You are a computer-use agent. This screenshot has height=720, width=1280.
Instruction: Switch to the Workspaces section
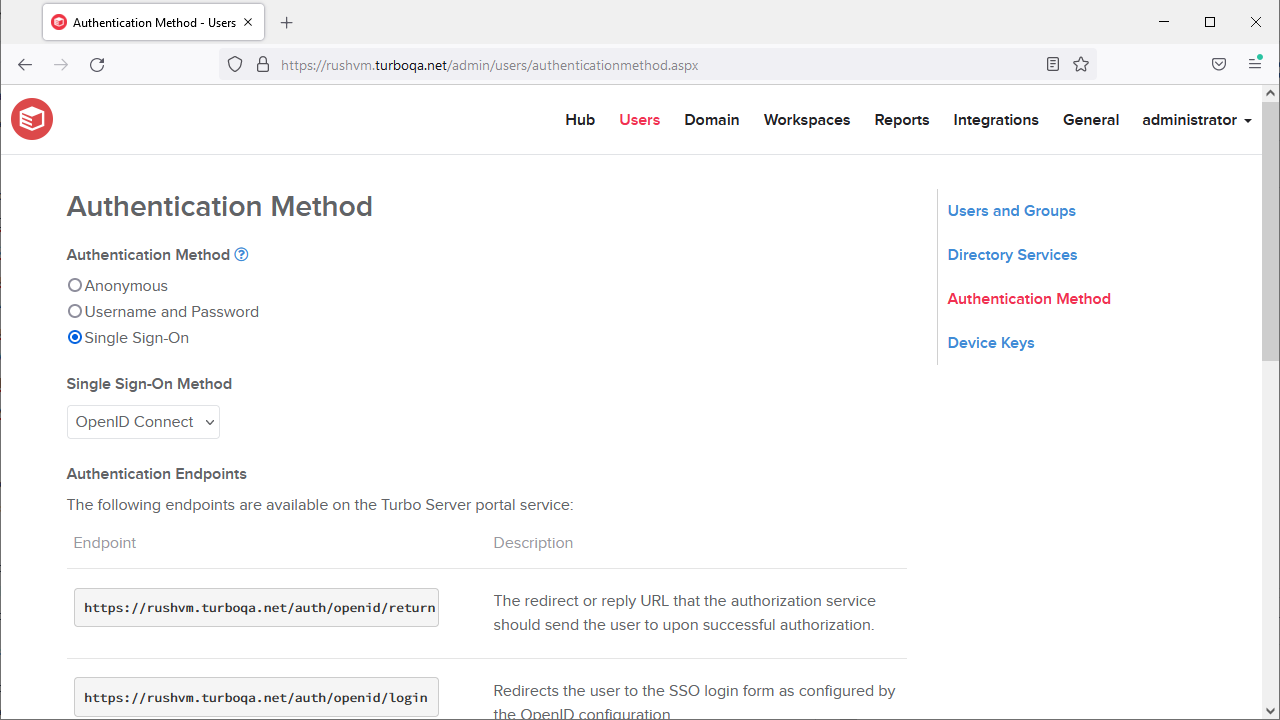[806, 120]
